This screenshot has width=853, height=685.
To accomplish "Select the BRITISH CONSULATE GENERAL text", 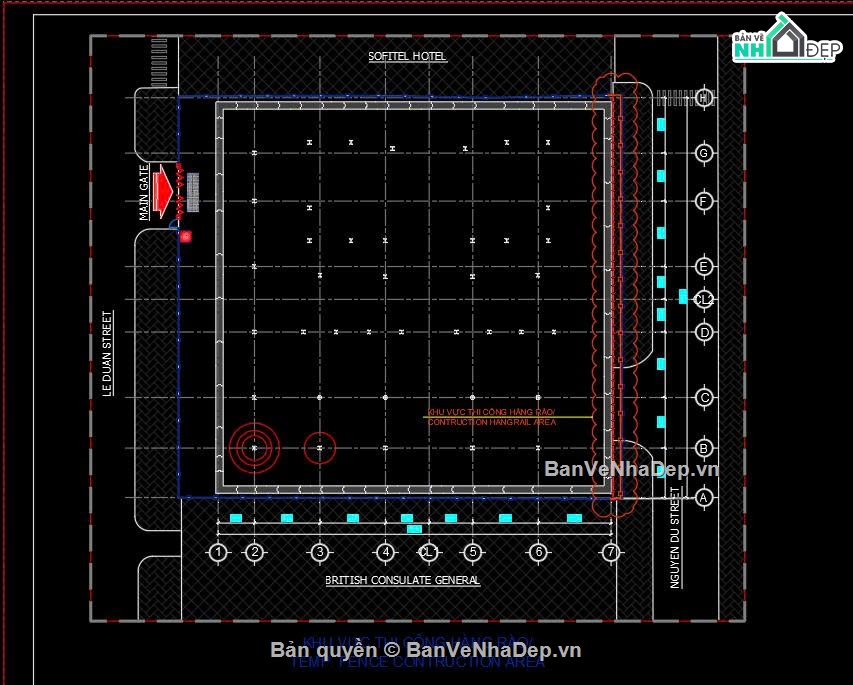I will point(403,581).
